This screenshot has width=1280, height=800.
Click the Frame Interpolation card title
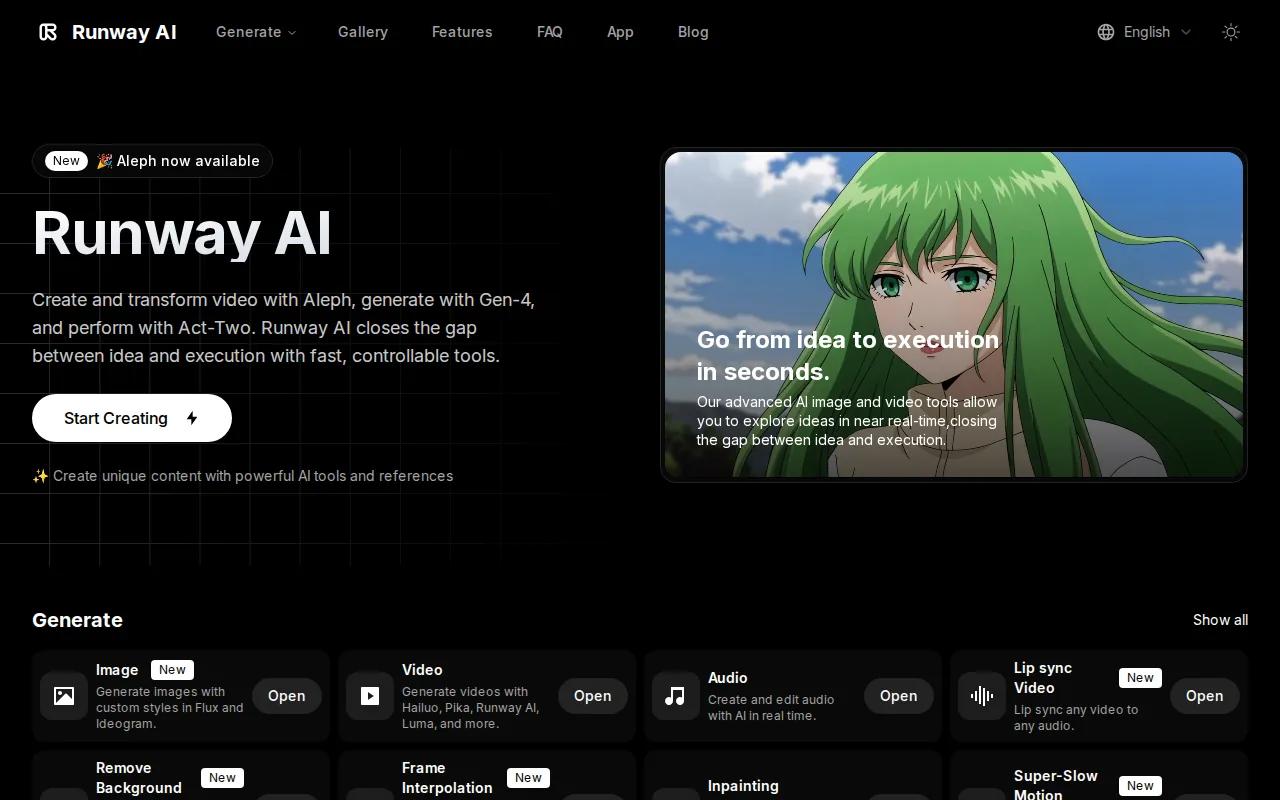[x=447, y=778]
